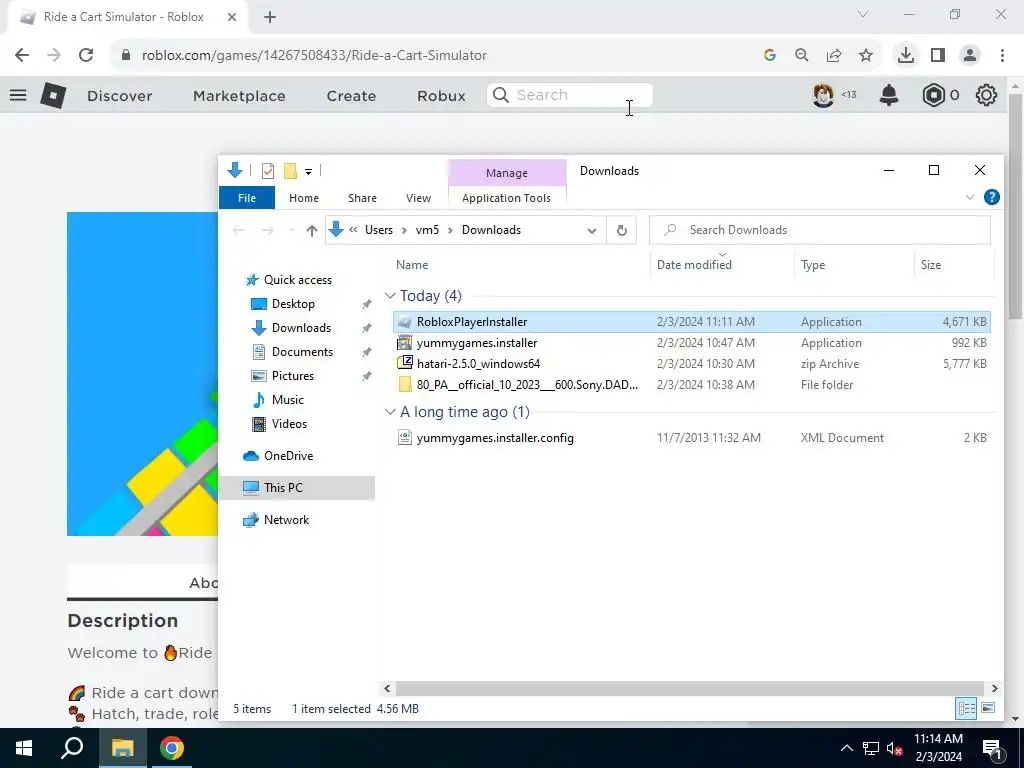Reload the Roblox page
Screen dimensions: 1024x768
pyautogui.click(x=86, y=55)
